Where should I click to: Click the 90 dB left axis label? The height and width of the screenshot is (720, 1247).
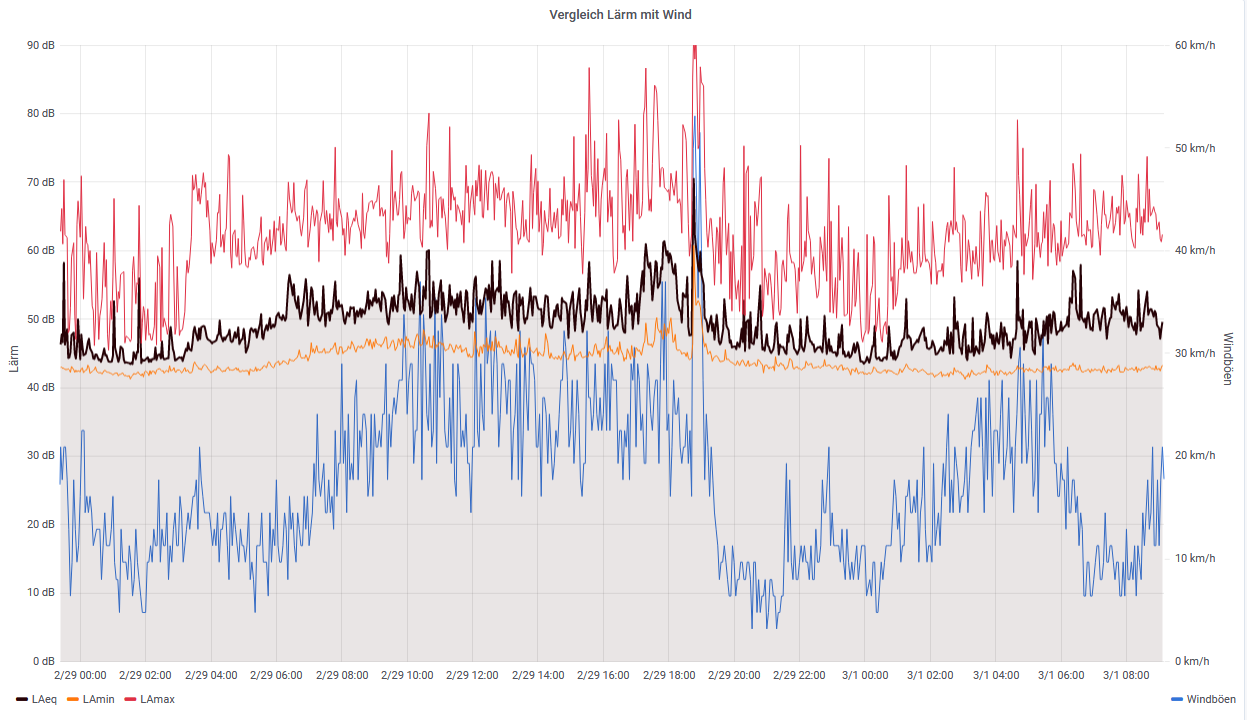[x=41, y=45]
